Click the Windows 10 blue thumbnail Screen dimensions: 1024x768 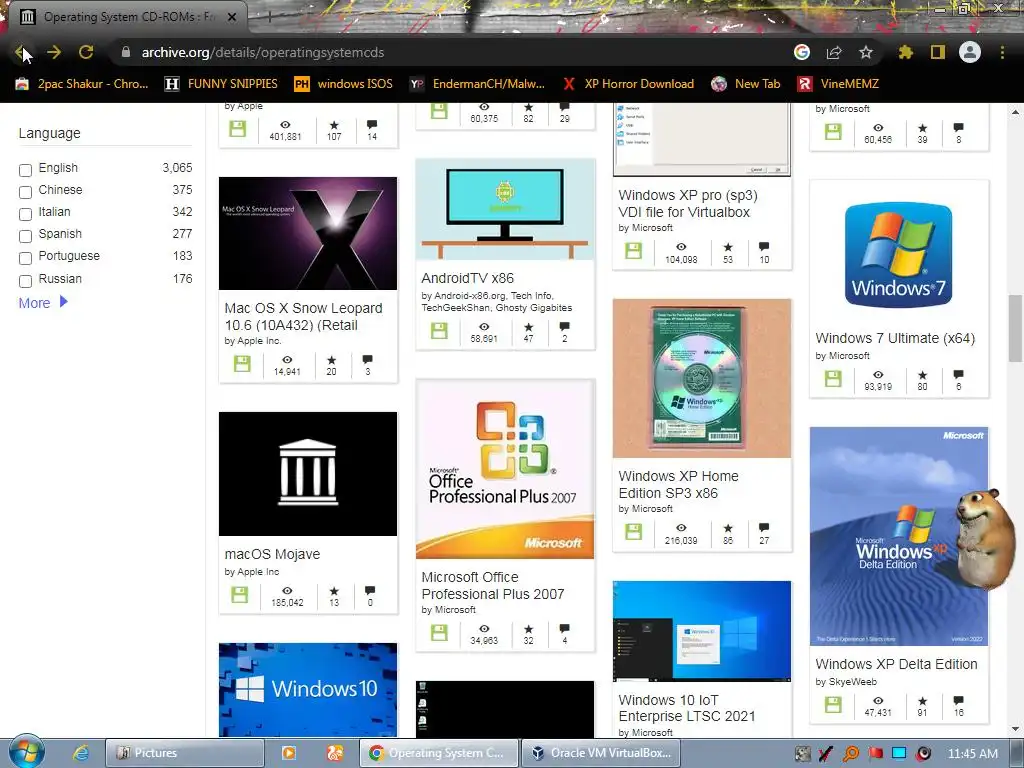tap(308, 690)
